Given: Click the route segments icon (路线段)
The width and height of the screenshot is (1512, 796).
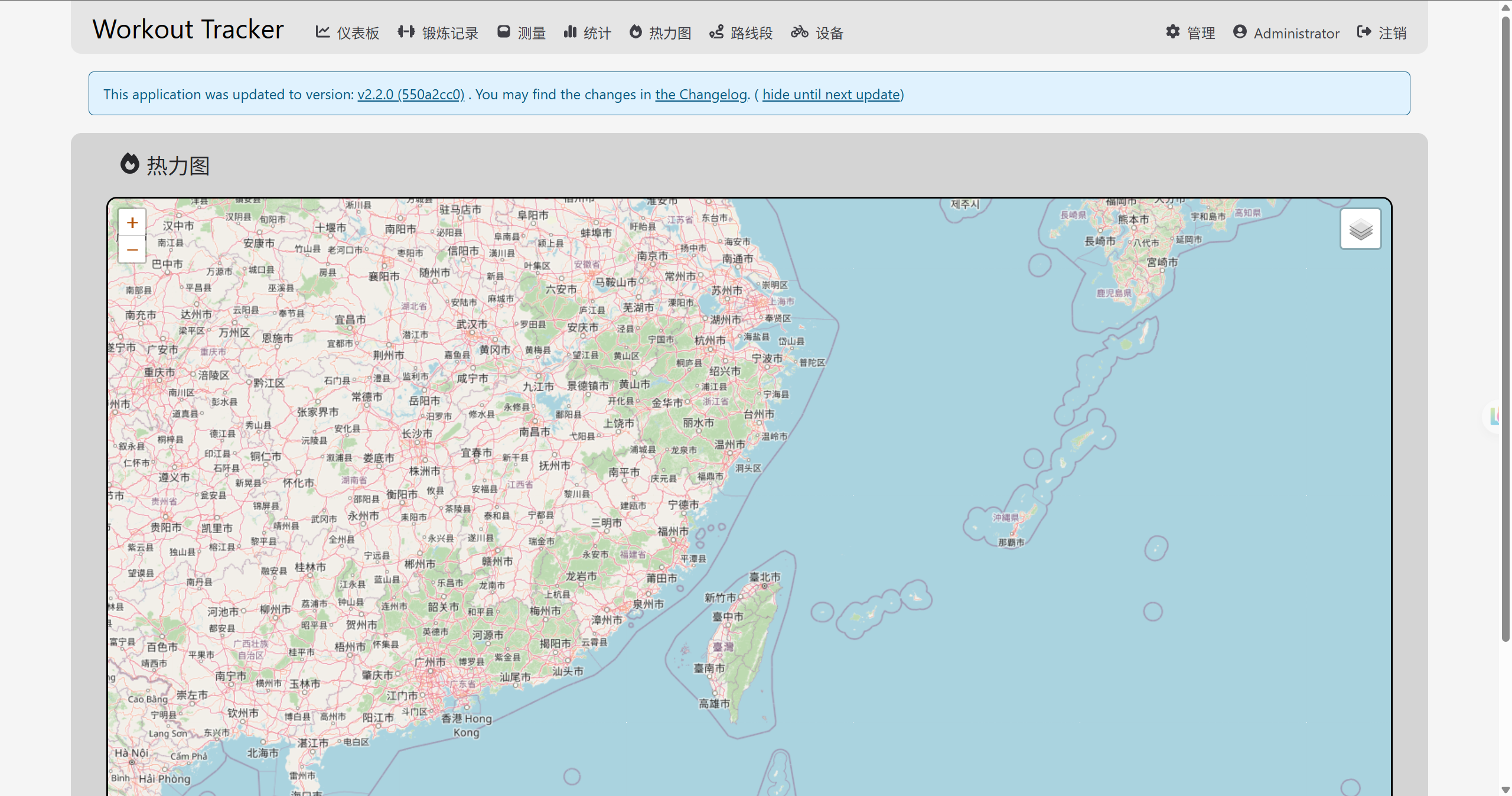Looking at the screenshot, I should [x=716, y=32].
